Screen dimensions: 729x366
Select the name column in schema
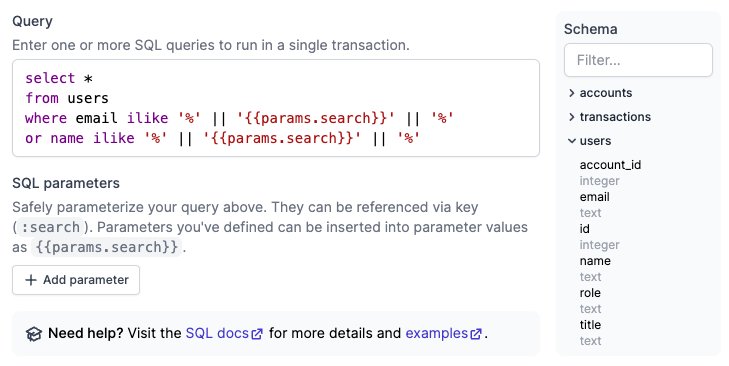595,261
